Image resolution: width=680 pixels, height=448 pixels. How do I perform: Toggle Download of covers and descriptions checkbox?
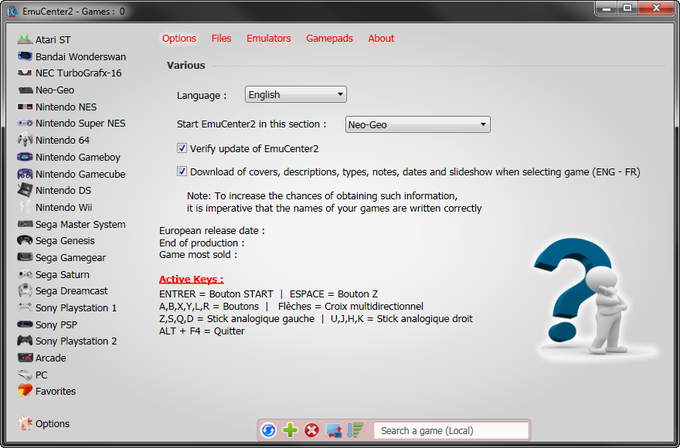click(x=182, y=171)
